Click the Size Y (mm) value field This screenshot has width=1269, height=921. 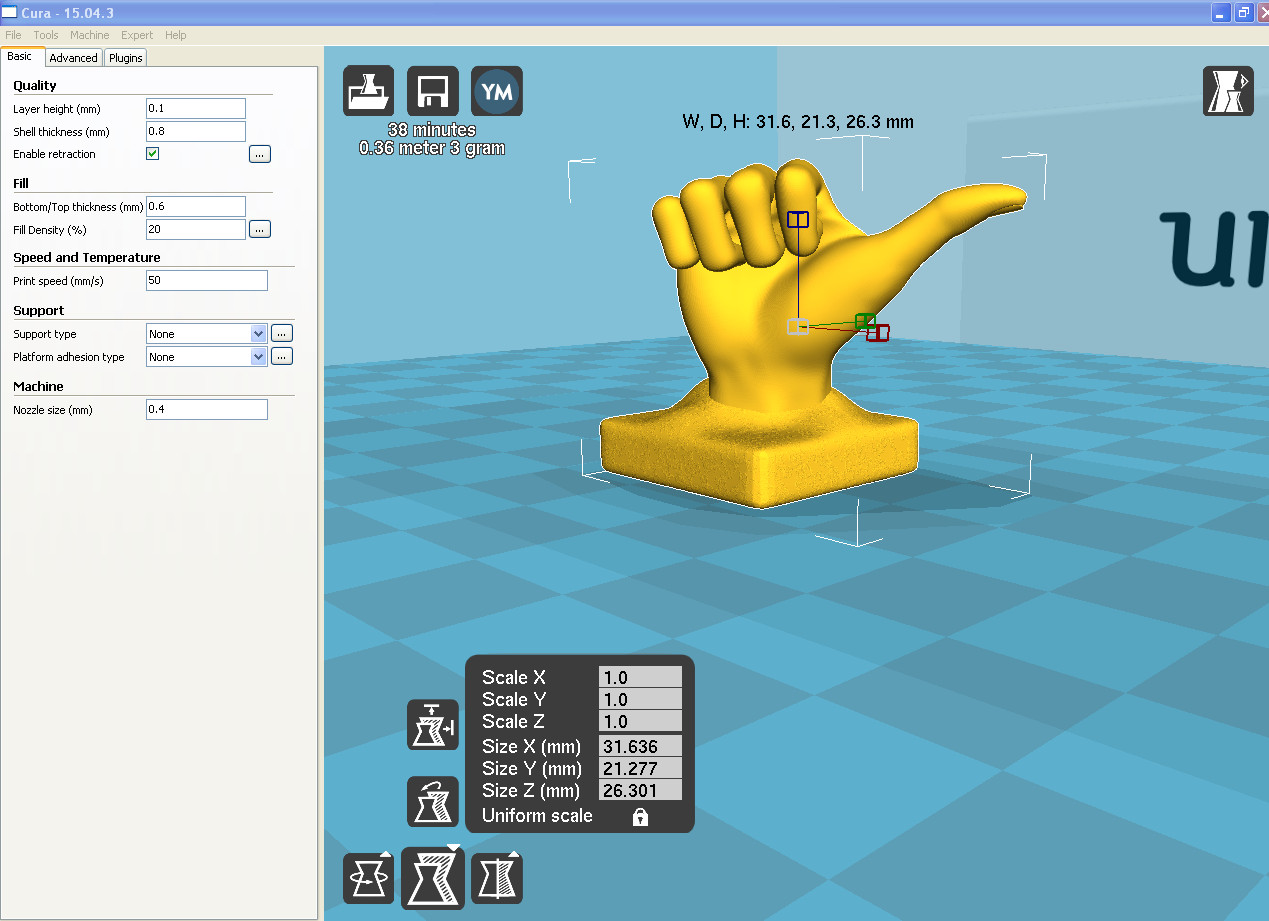click(640, 768)
